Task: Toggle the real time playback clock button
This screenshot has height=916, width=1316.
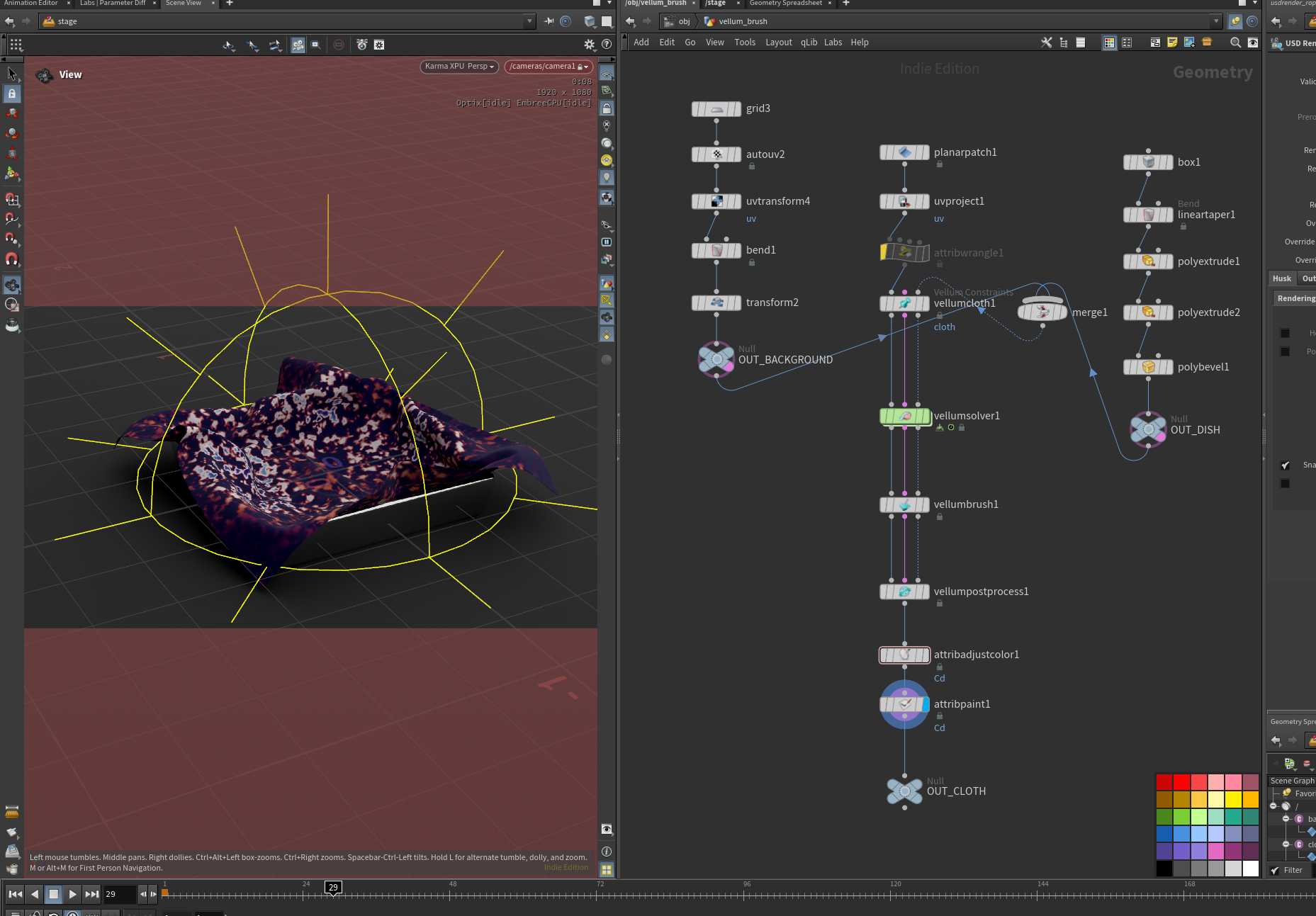Action: pyautogui.click(x=72, y=913)
